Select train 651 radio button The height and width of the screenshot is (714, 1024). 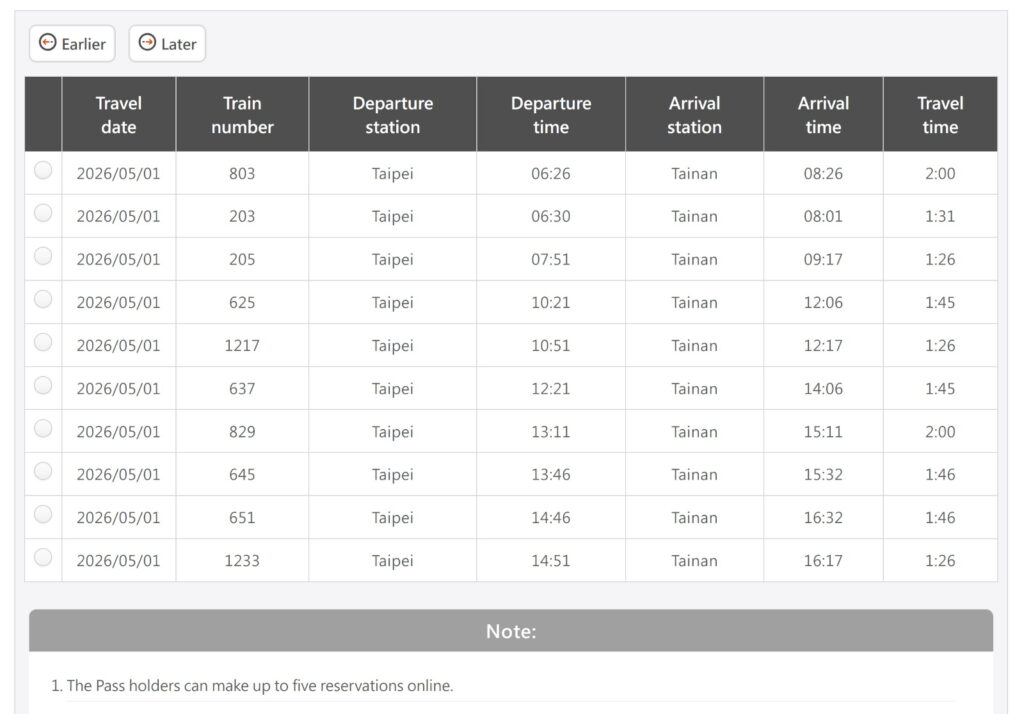(43, 514)
